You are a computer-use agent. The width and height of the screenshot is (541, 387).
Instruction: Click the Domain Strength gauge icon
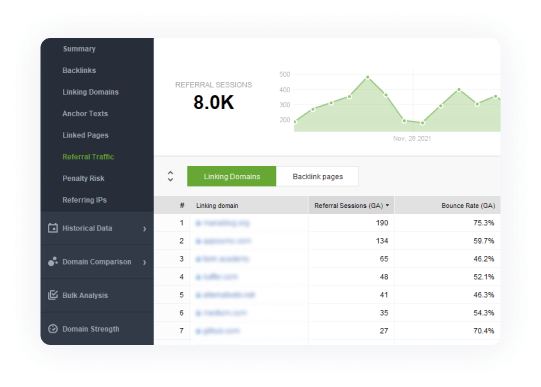coord(53,329)
